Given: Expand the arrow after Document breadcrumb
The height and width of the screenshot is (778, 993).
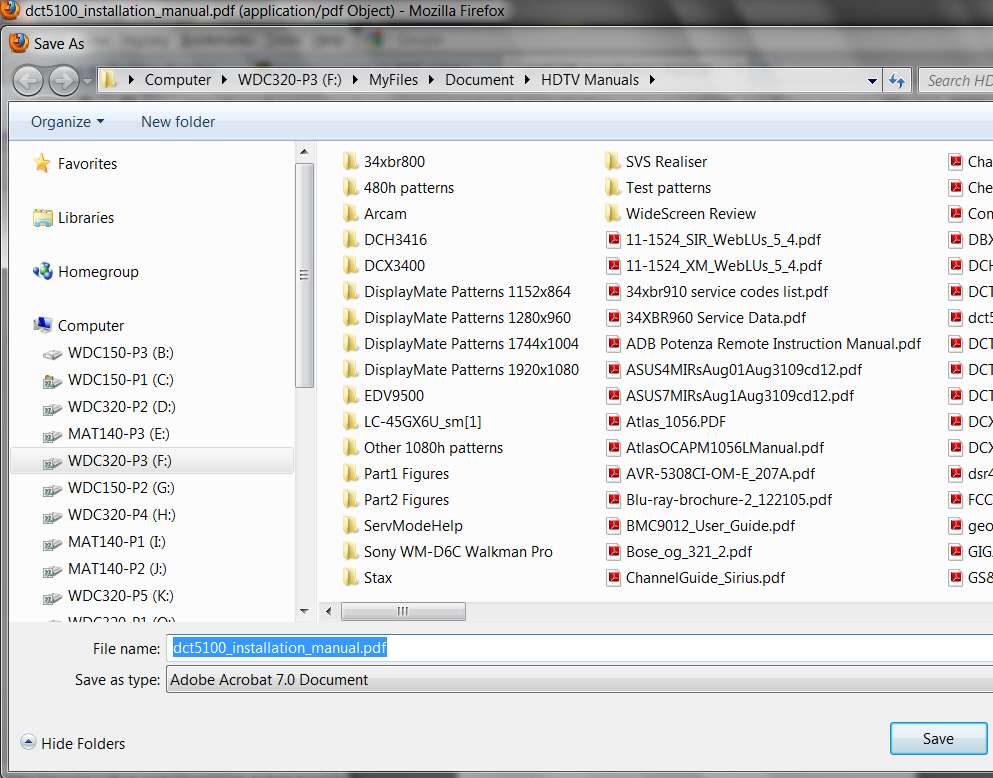Looking at the screenshot, I should [527, 80].
